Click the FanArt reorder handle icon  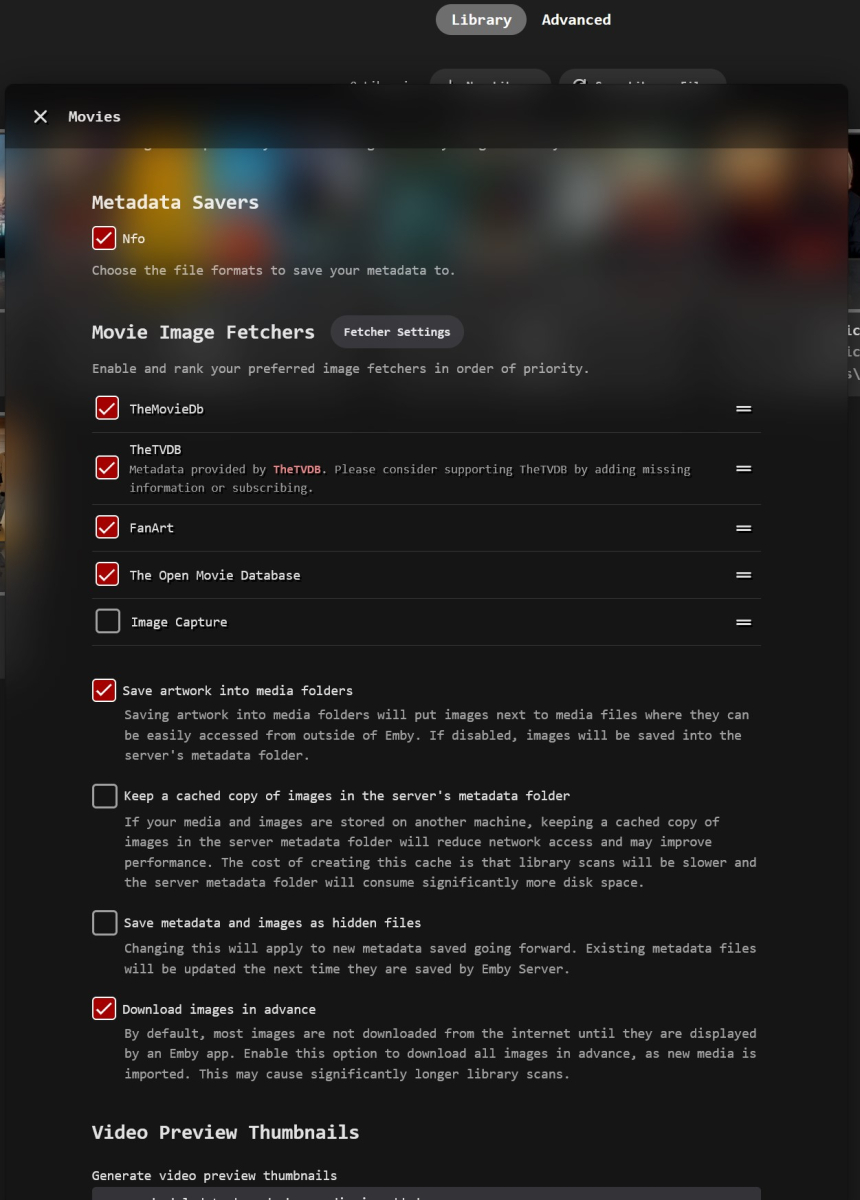point(743,528)
